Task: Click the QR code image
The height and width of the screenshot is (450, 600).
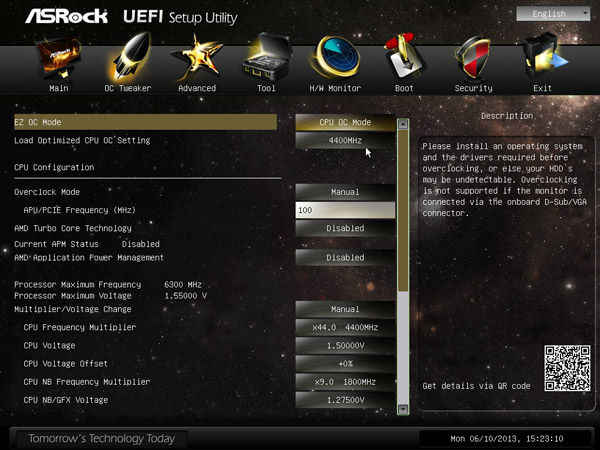Action: [x=567, y=368]
